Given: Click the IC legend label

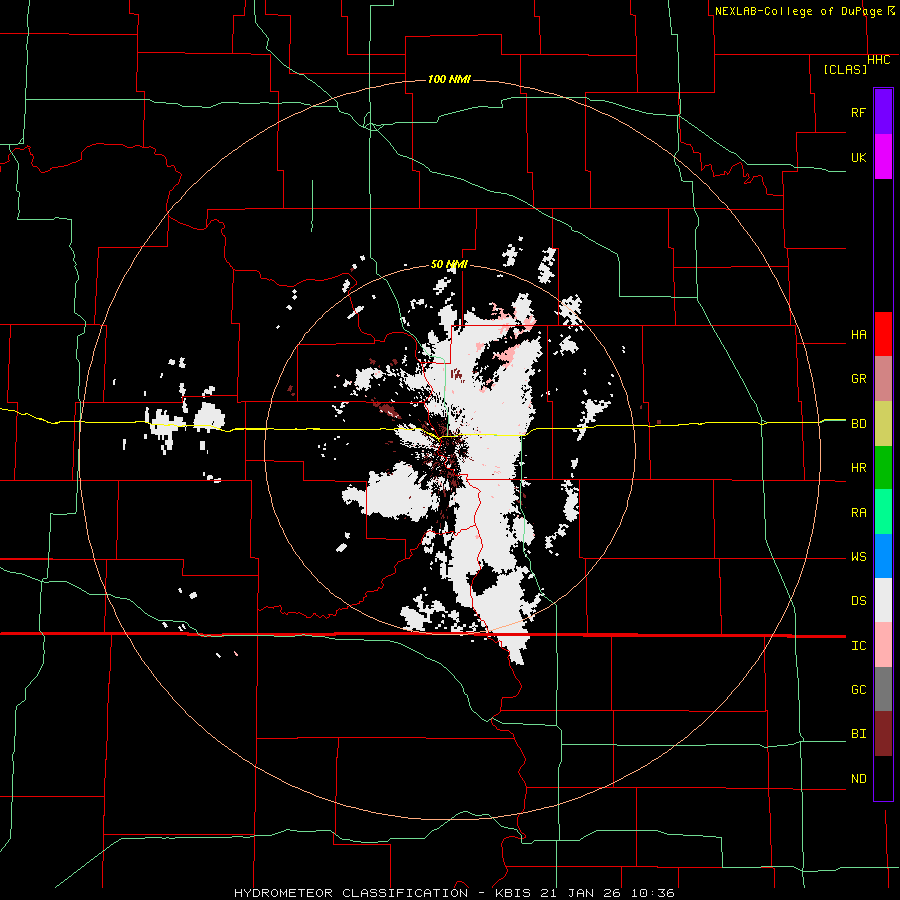Looking at the screenshot, I should (858, 646).
